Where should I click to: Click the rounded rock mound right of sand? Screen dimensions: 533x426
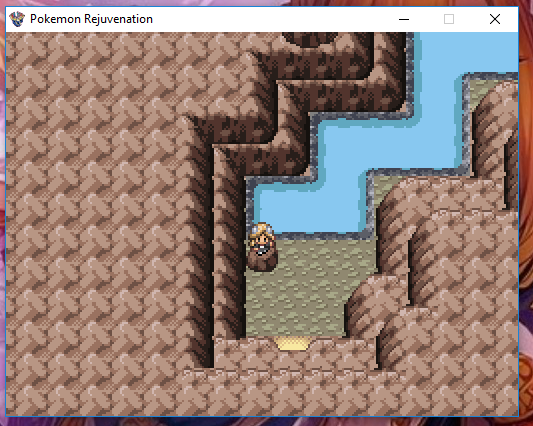pos(376,306)
